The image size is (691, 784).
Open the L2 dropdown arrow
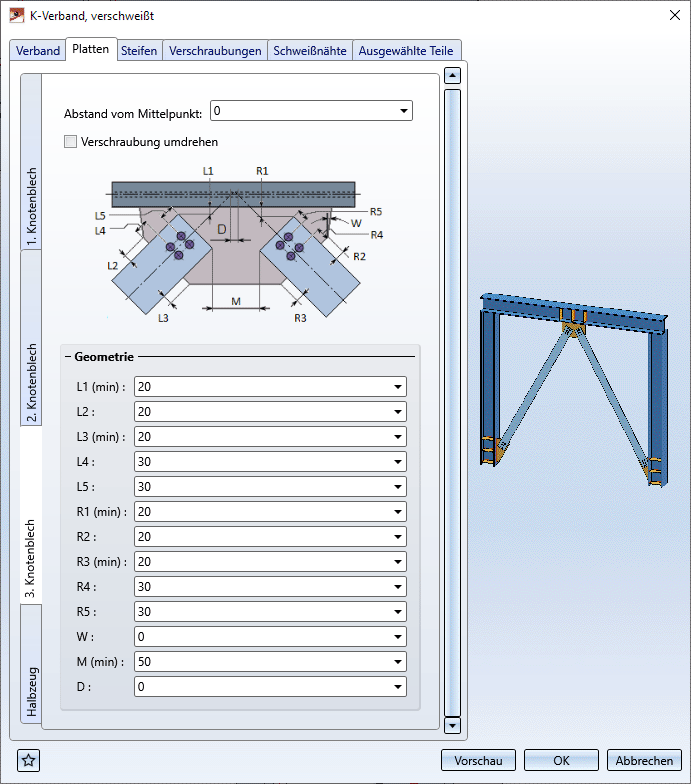click(x=398, y=412)
